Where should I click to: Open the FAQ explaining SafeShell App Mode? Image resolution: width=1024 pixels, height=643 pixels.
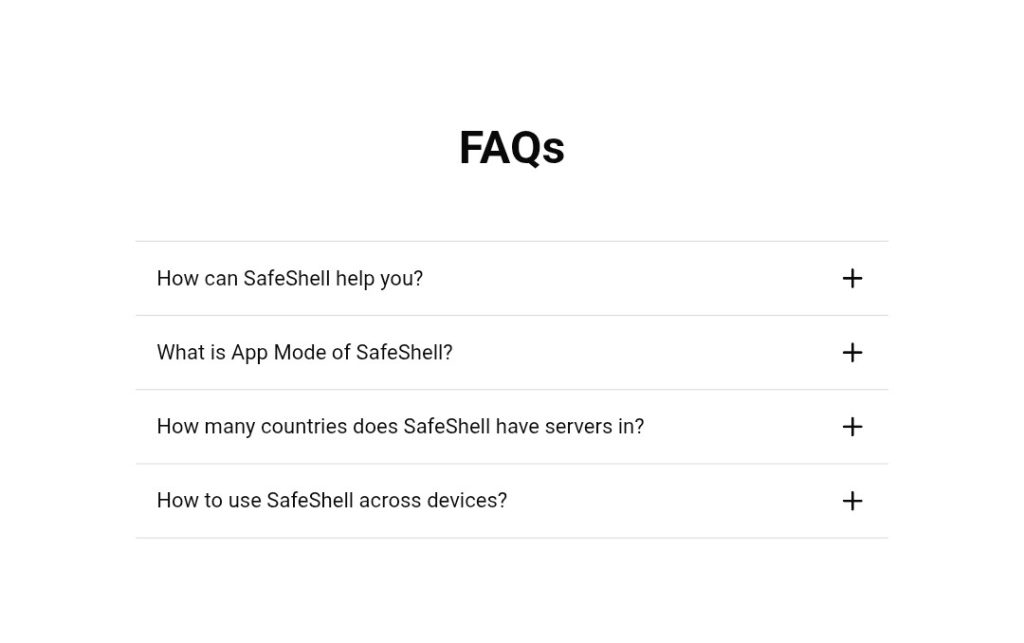click(x=305, y=353)
